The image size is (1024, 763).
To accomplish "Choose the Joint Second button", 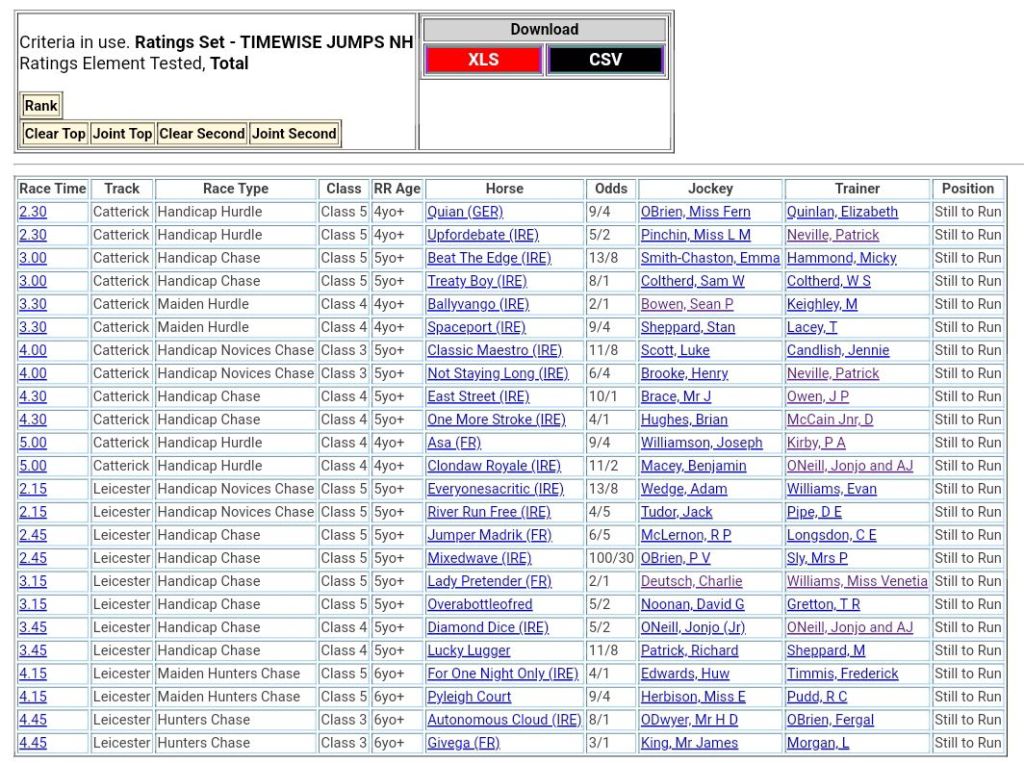I will [x=294, y=134].
